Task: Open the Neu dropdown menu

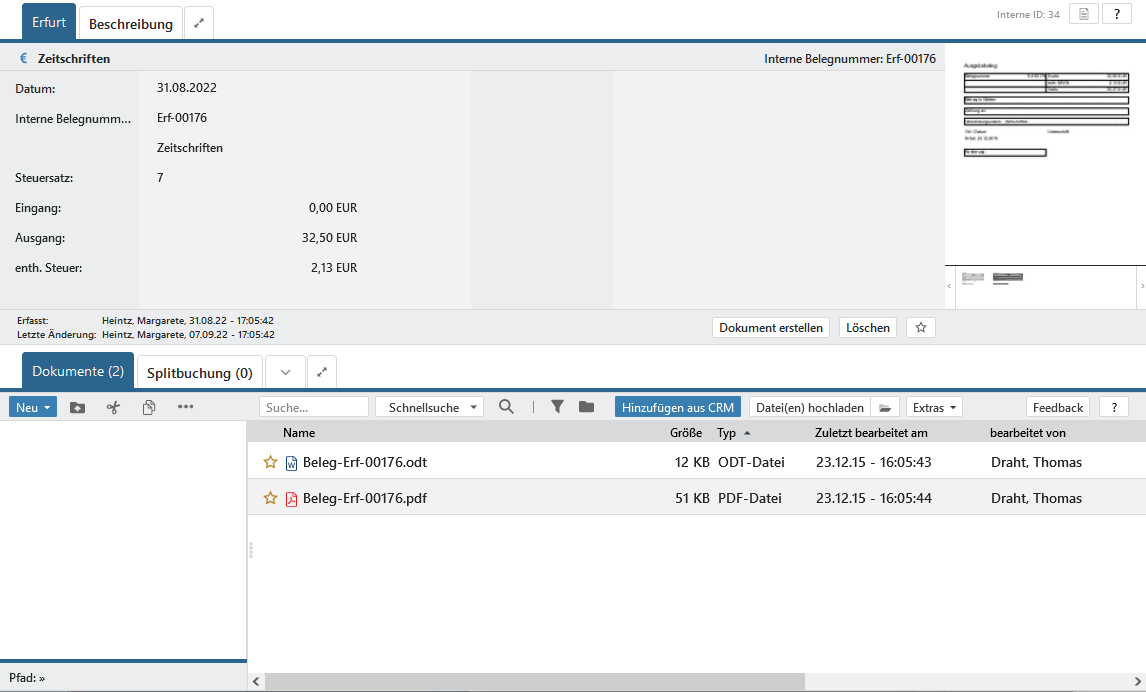Action: (x=33, y=407)
